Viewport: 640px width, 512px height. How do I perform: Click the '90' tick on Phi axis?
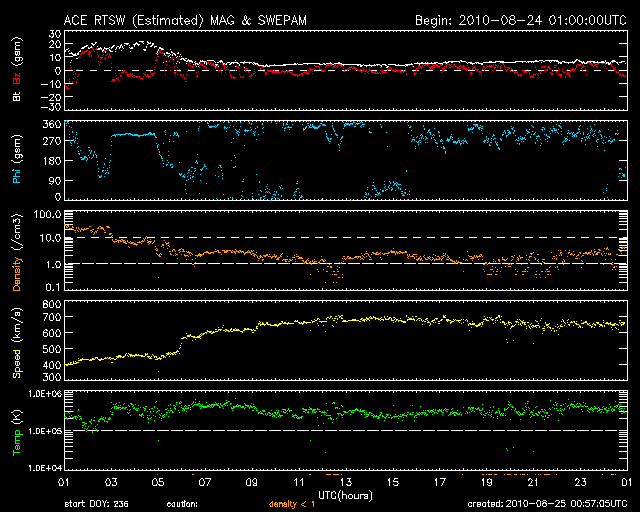(55, 180)
